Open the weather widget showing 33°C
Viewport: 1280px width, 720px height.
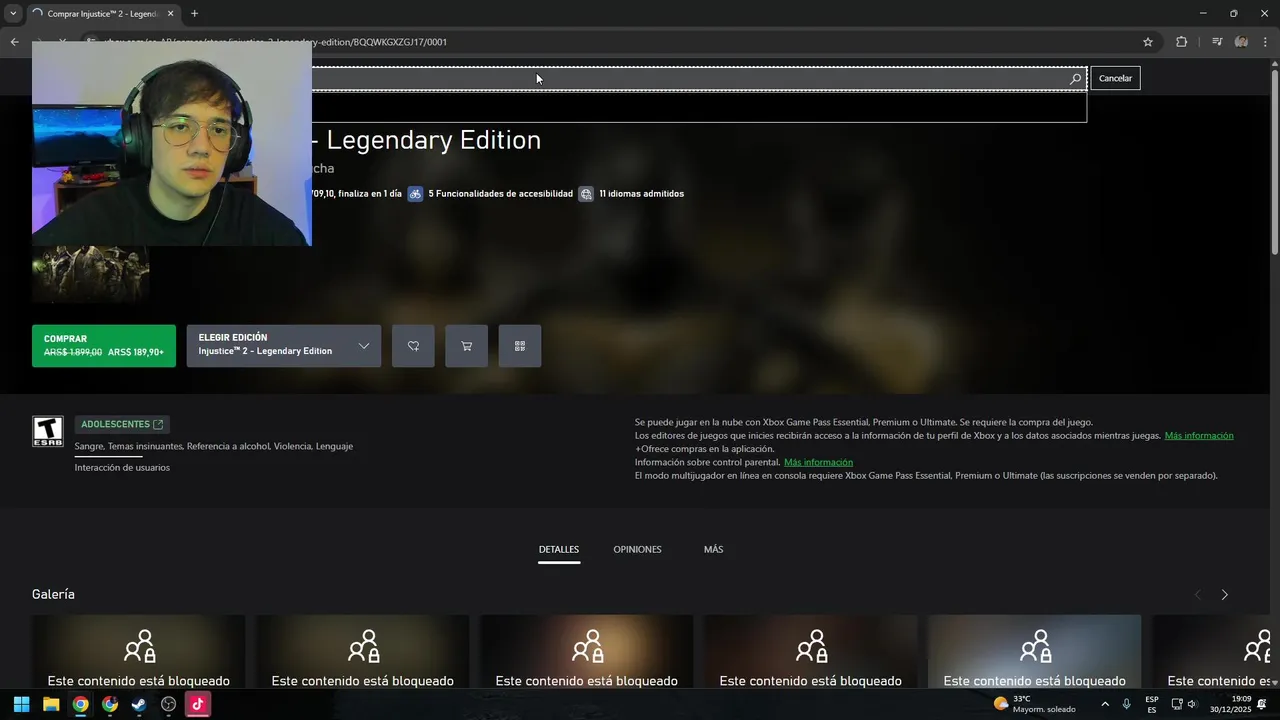coord(1035,704)
